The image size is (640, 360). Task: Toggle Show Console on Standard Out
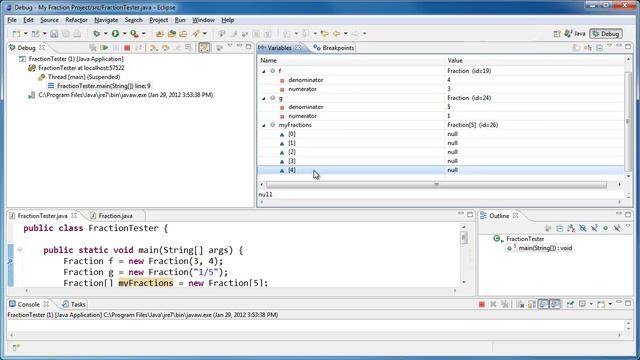543,304
